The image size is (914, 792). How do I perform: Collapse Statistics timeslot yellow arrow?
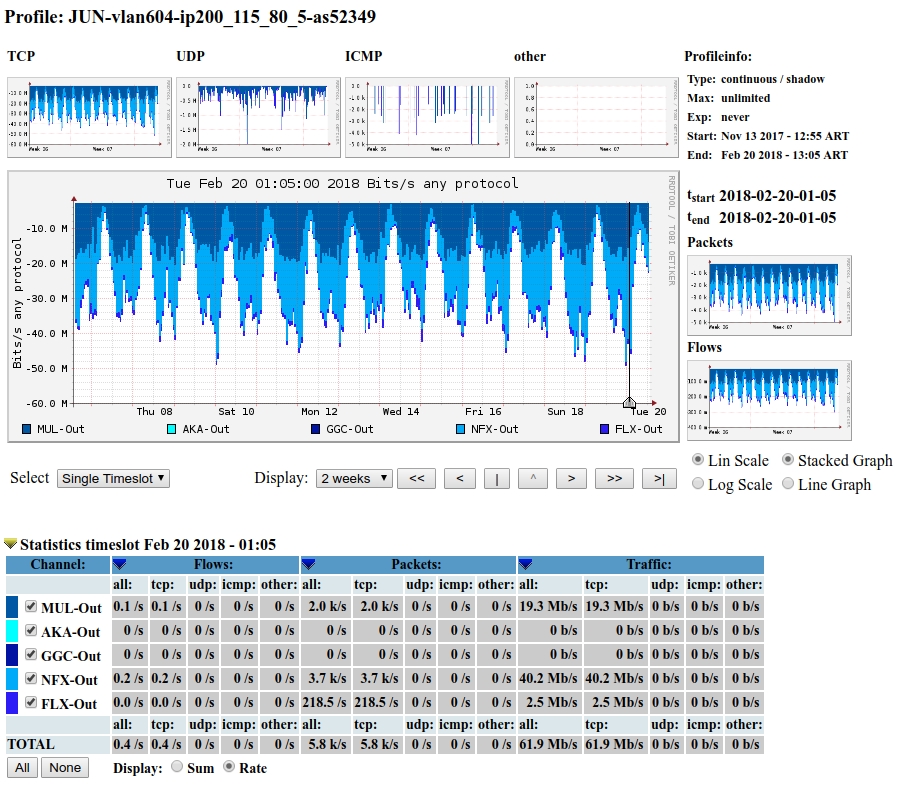11,544
